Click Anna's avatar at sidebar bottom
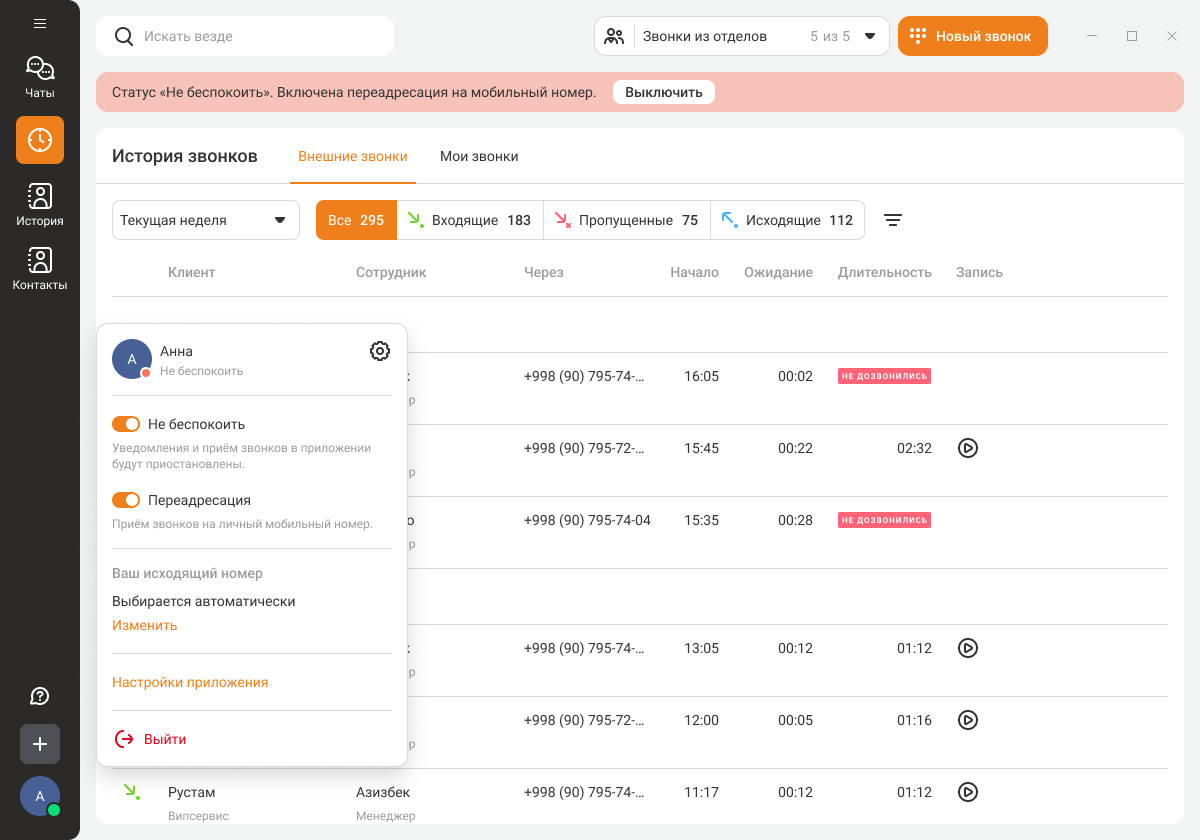 click(x=40, y=796)
